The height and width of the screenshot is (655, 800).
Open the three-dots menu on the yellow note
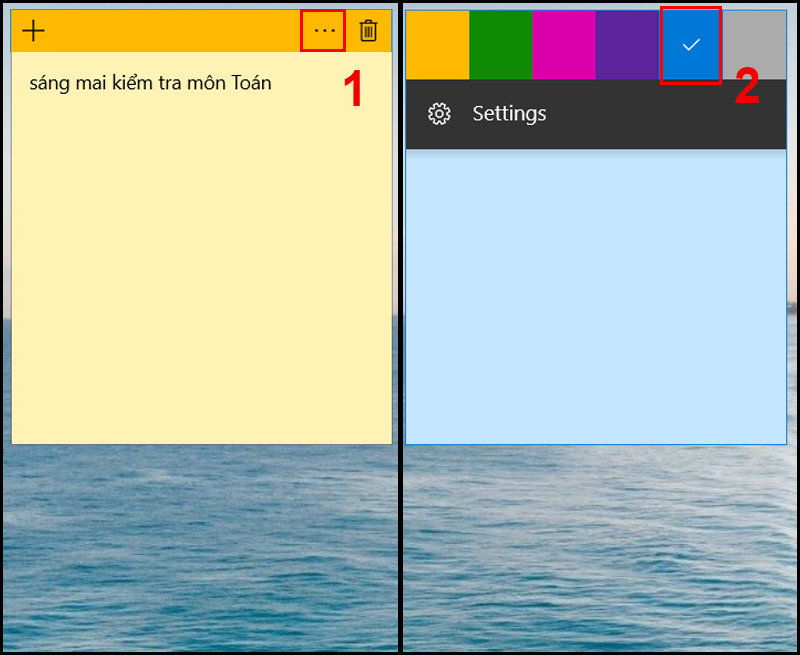pyautogui.click(x=323, y=31)
